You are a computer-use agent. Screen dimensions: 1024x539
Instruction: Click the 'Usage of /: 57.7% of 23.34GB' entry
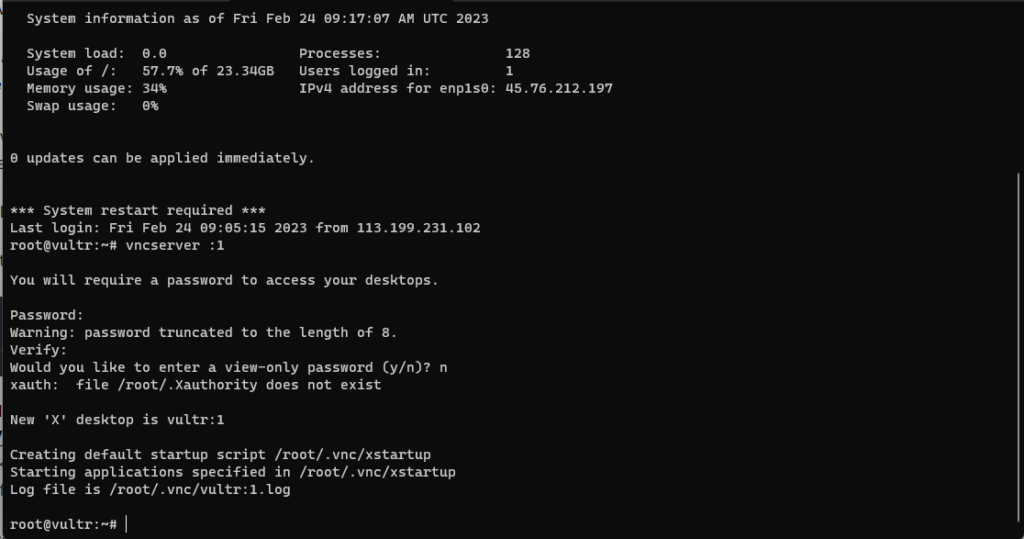pos(150,71)
